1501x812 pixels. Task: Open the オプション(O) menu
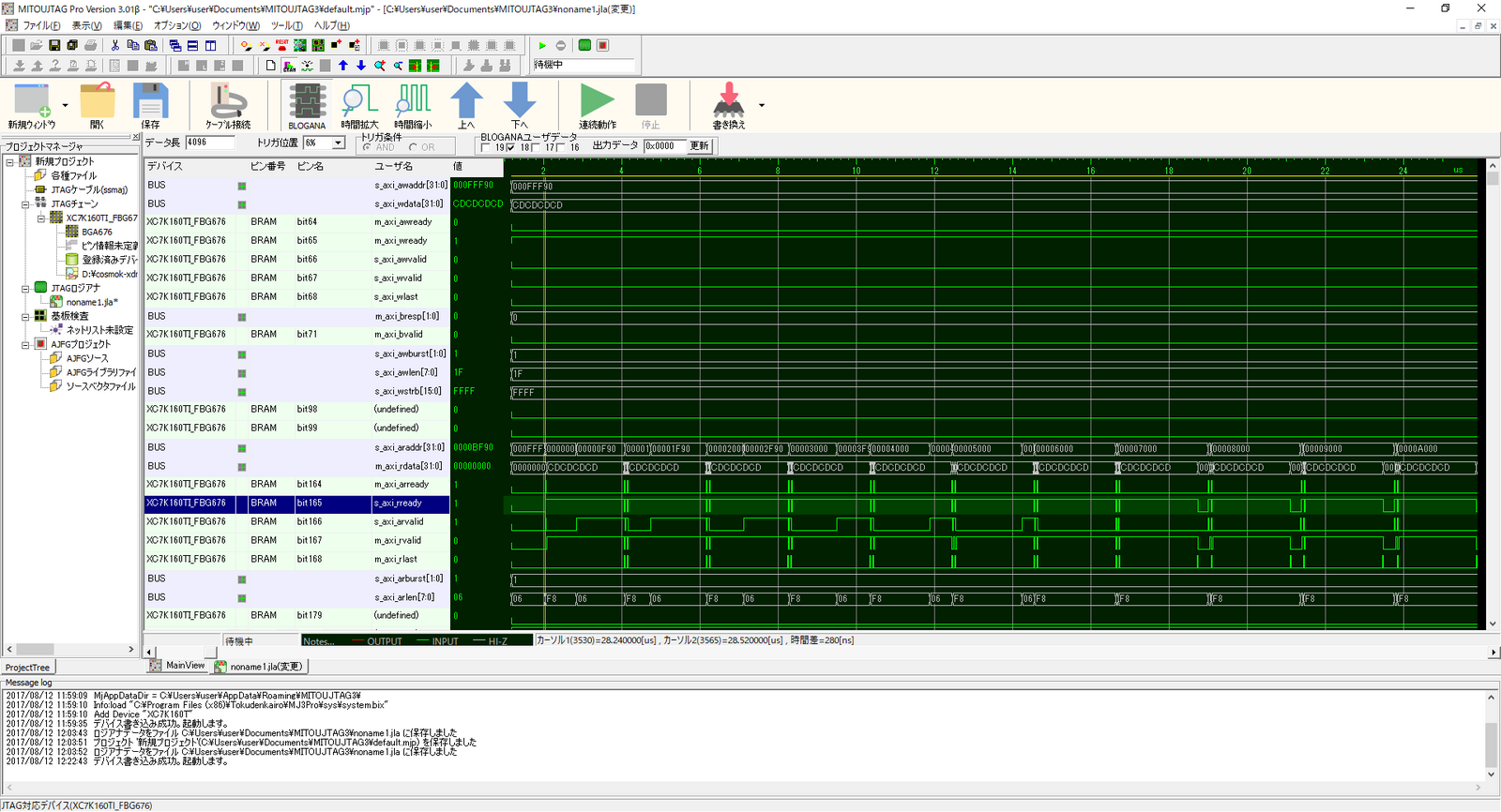[176, 25]
